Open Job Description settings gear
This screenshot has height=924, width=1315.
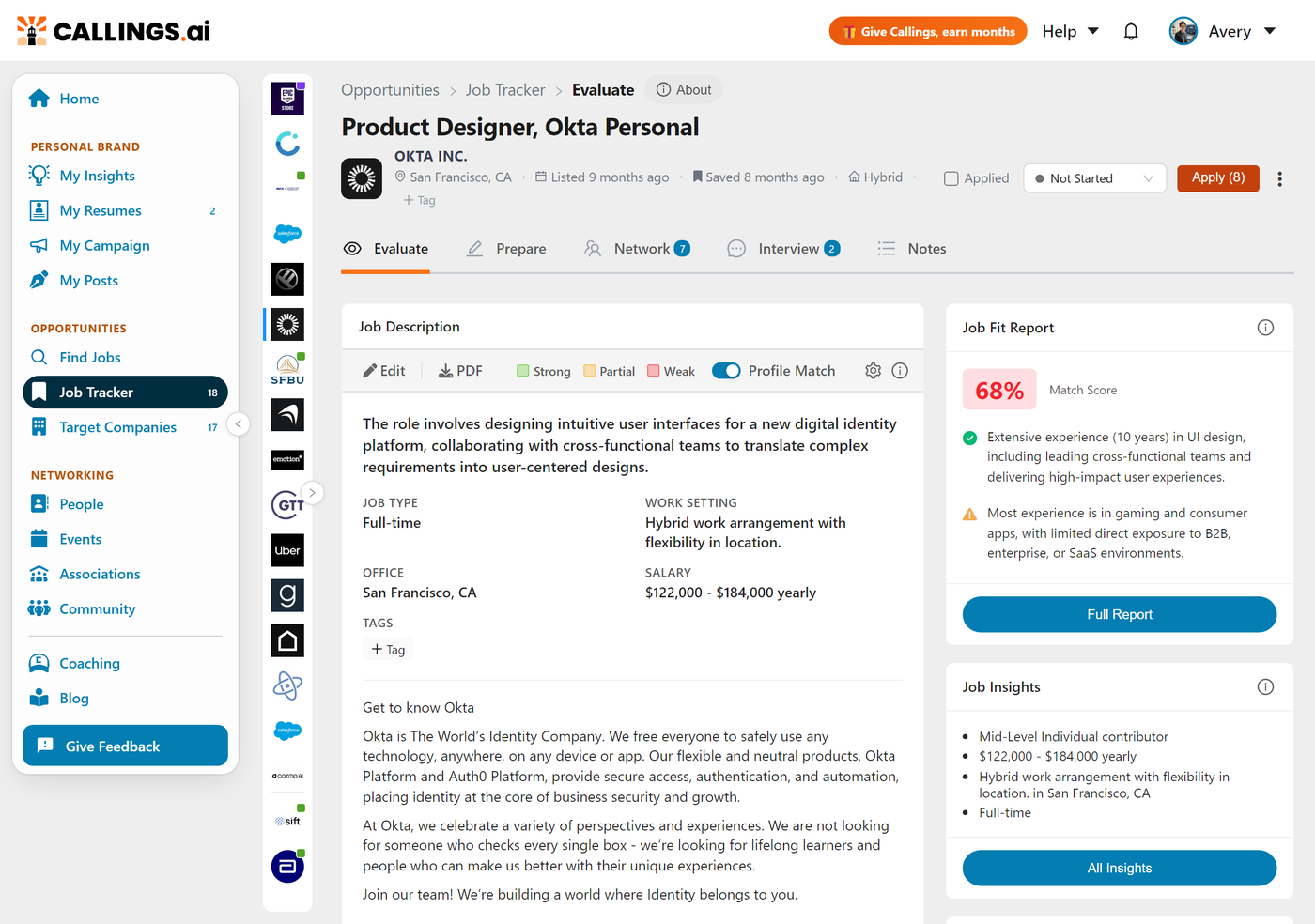pyautogui.click(x=873, y=371)
